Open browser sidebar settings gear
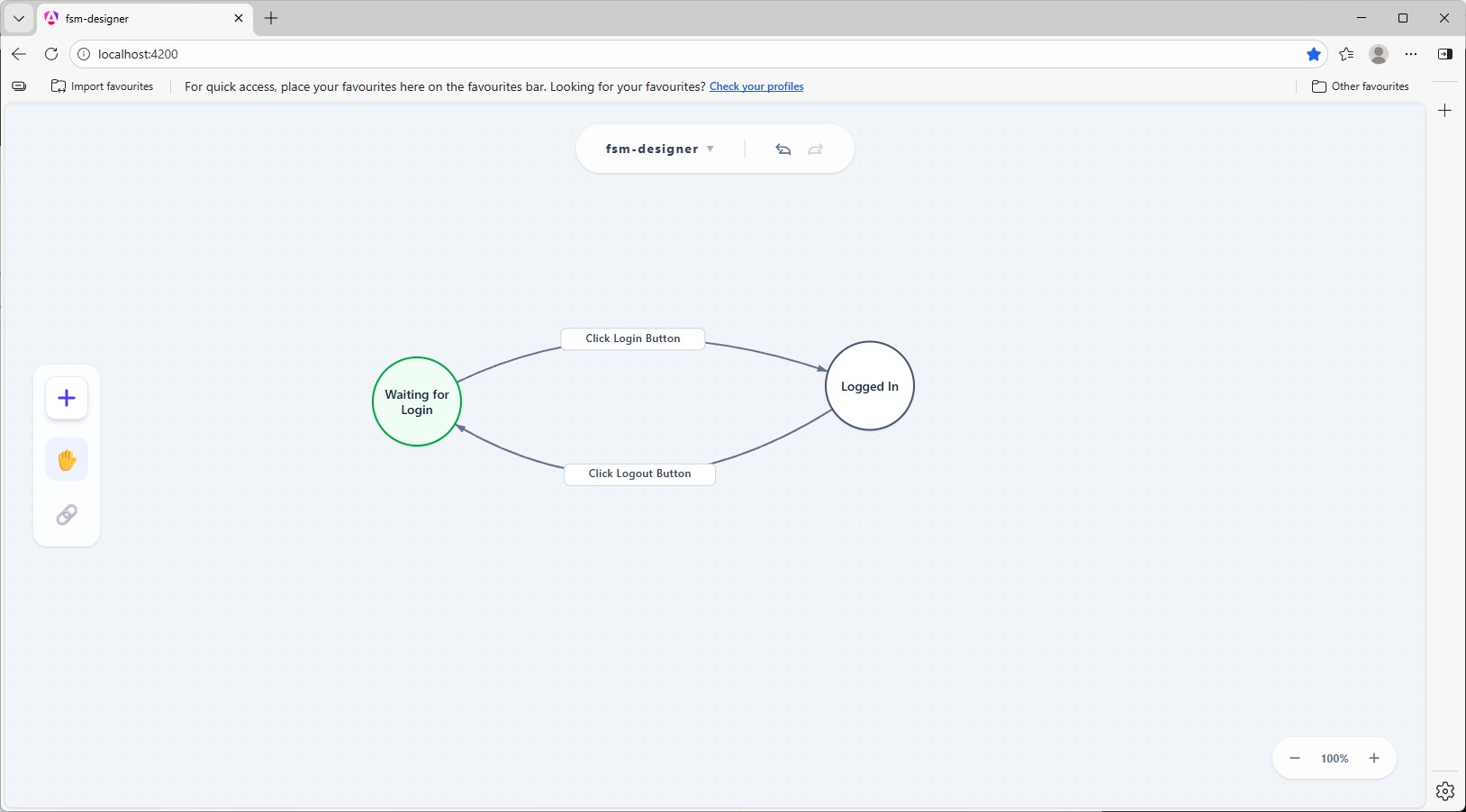The image size is (1466, 812). (1445, 790)
